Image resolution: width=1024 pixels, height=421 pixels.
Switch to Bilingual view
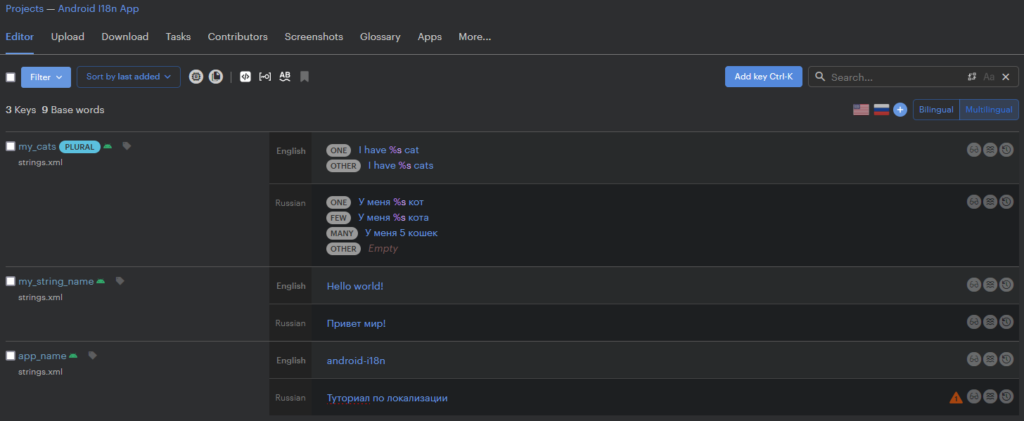pyautogui.click(x=936, y=110)
